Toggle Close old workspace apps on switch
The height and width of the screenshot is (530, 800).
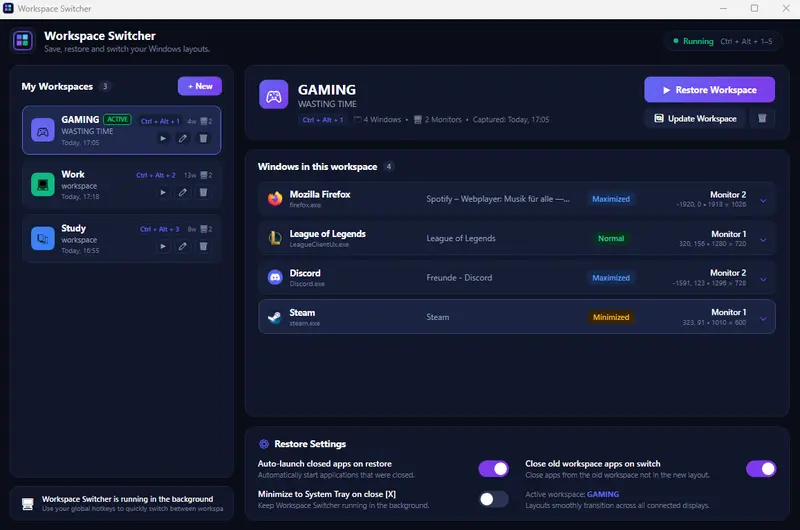[x=761, y=468]
